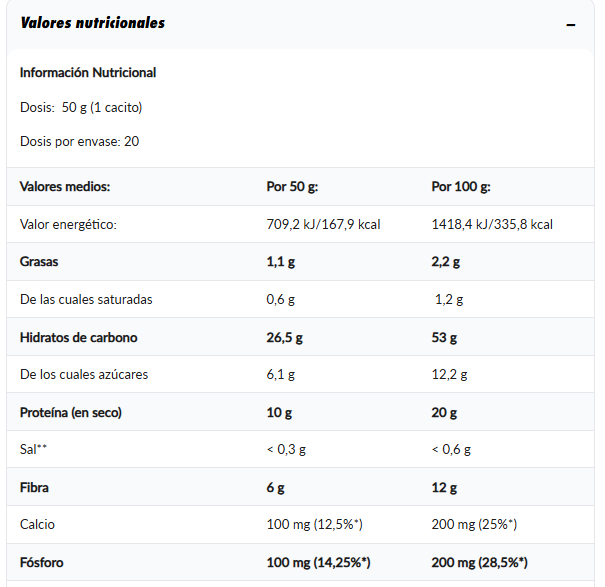This screenshot has width=605, height=587.
Task: Click the Por 50 g column header
Action: coord(292,186)
